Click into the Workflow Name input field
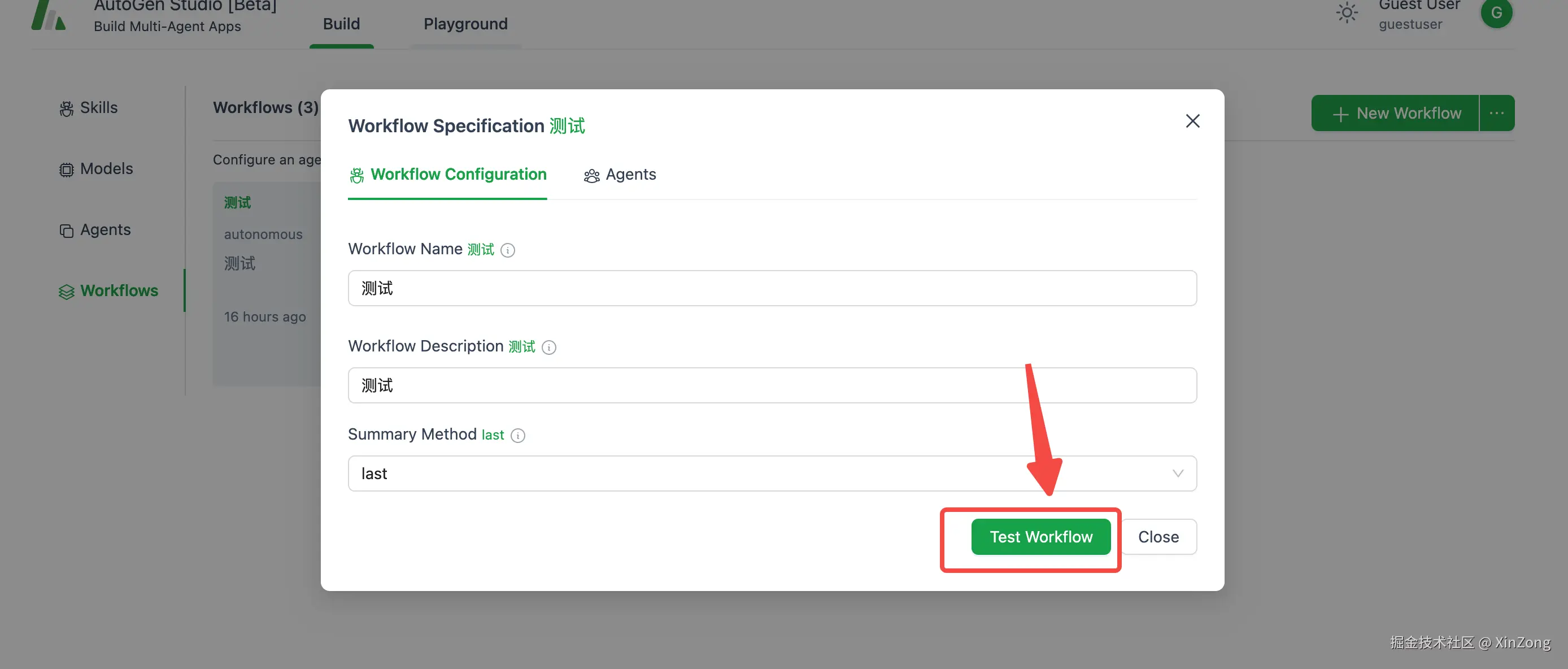Screen dimensions: 1568x669 (771, 289)
